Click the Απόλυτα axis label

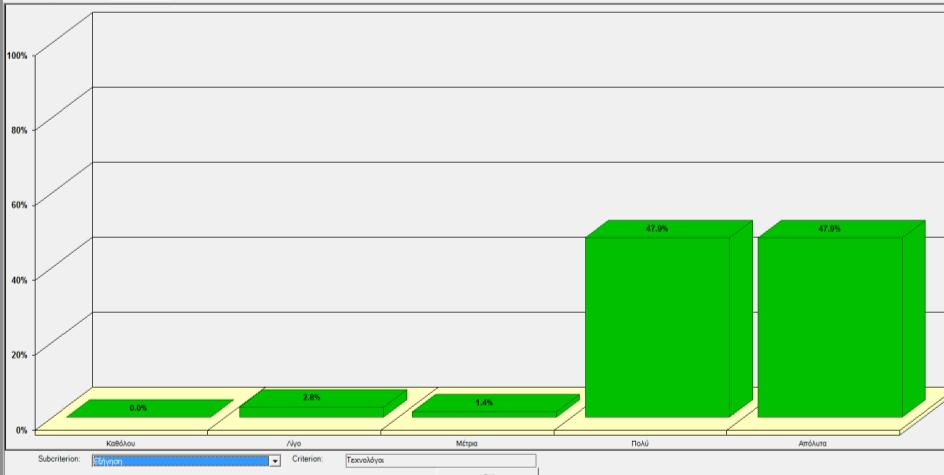click(x=813, y=443)
